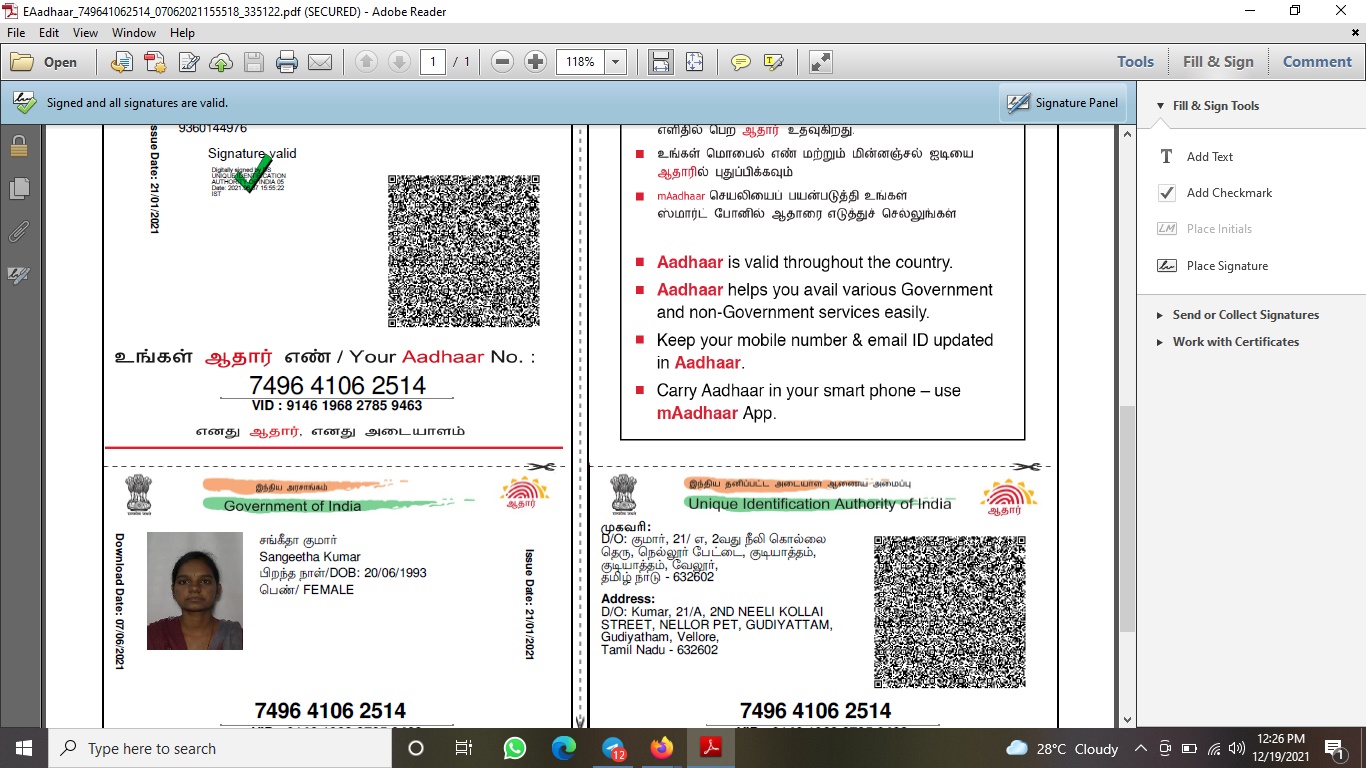Click the Print file icon
The height and width of the screenshot is (768, 1366).
287,62
